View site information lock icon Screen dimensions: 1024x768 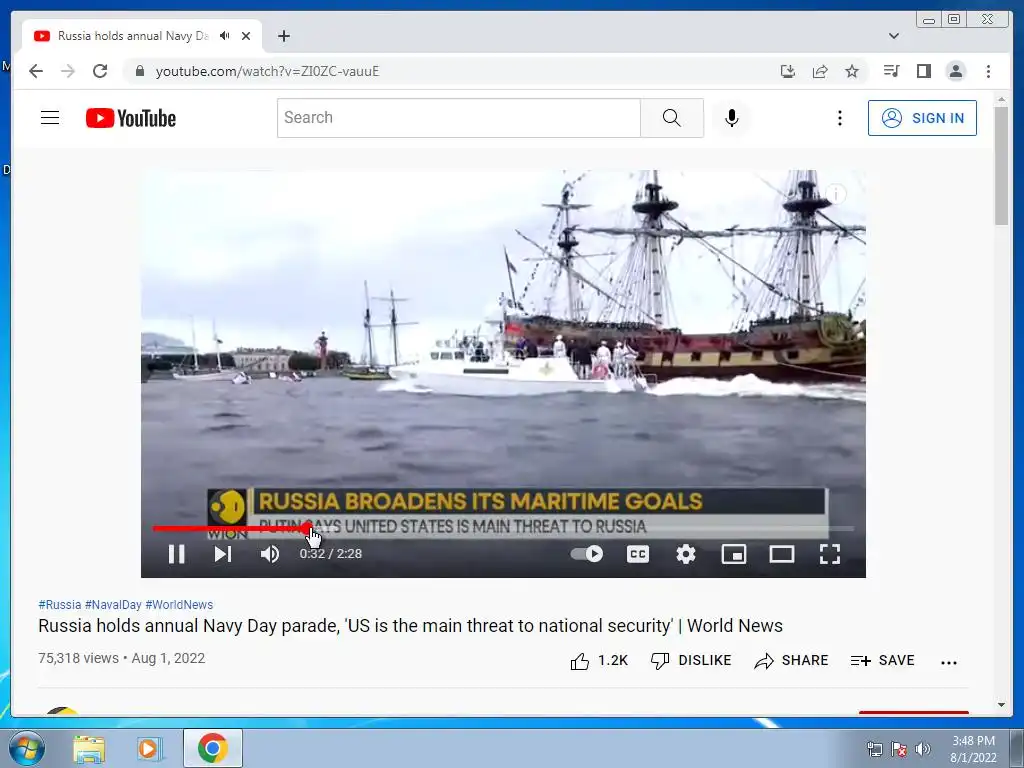click(x=140, y=71)
